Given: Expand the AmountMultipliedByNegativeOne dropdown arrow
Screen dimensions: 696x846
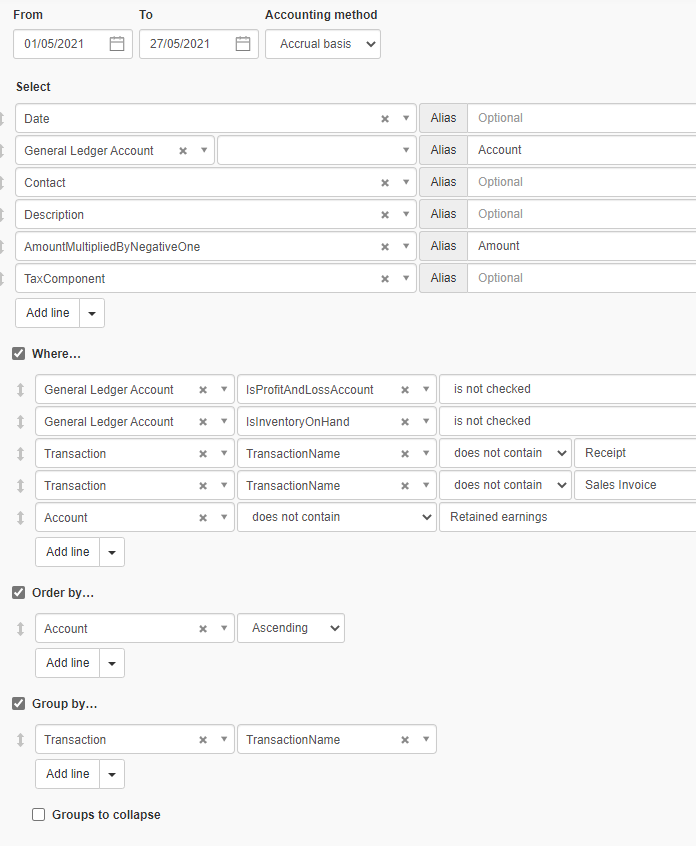Looking at the screenshot, I should 406,246.
